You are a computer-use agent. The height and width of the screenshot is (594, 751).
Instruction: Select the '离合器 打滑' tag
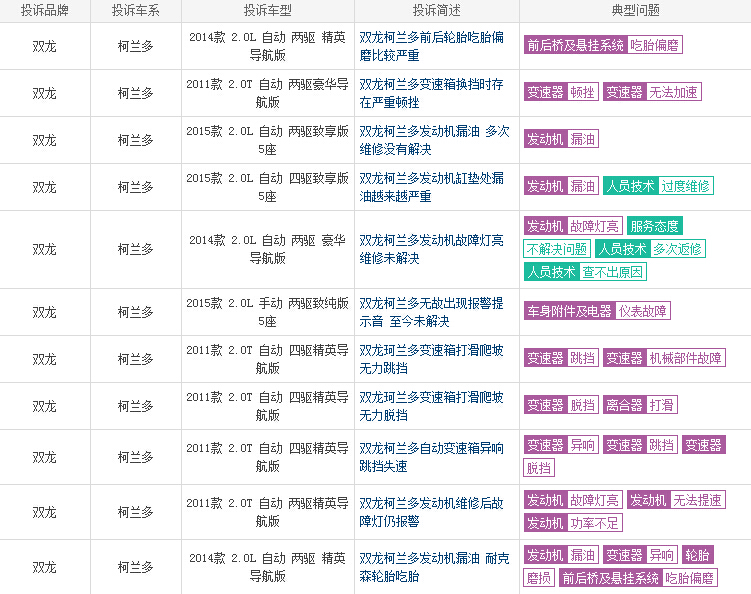(x=640, y=404)
